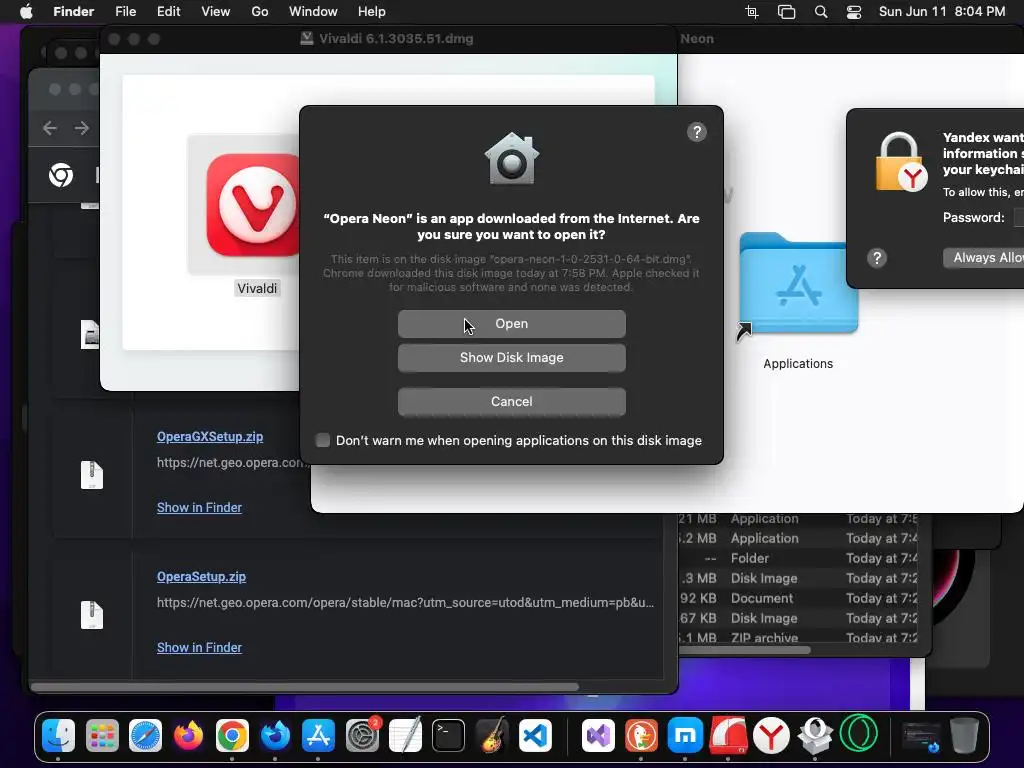This screenshot has height=768, width=1024.
Task: Open the Edit menu
Action: click(x=168, y=12)
